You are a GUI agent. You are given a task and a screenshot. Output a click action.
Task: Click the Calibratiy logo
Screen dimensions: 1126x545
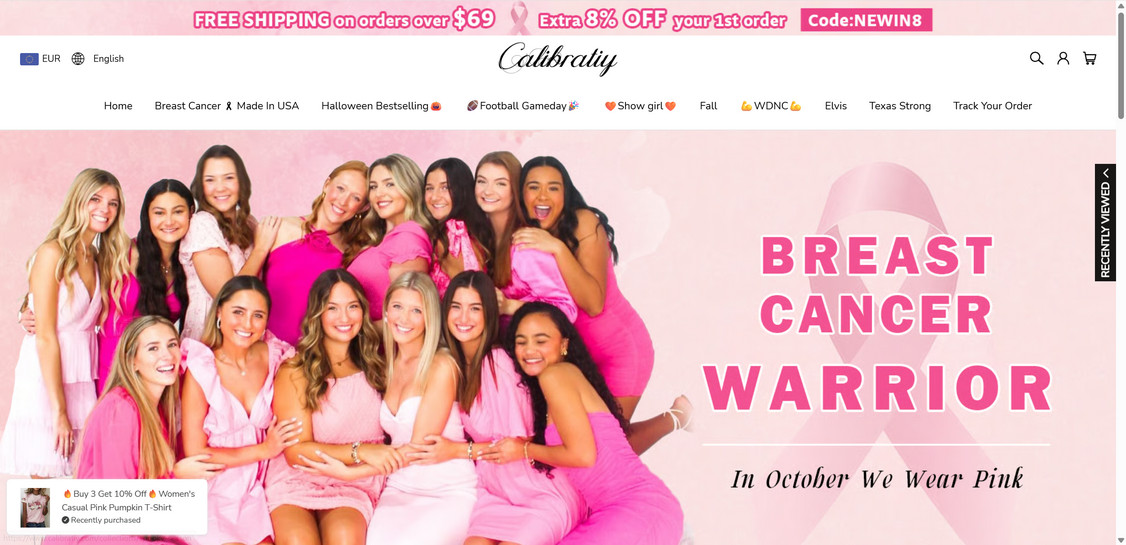point(558,59)
